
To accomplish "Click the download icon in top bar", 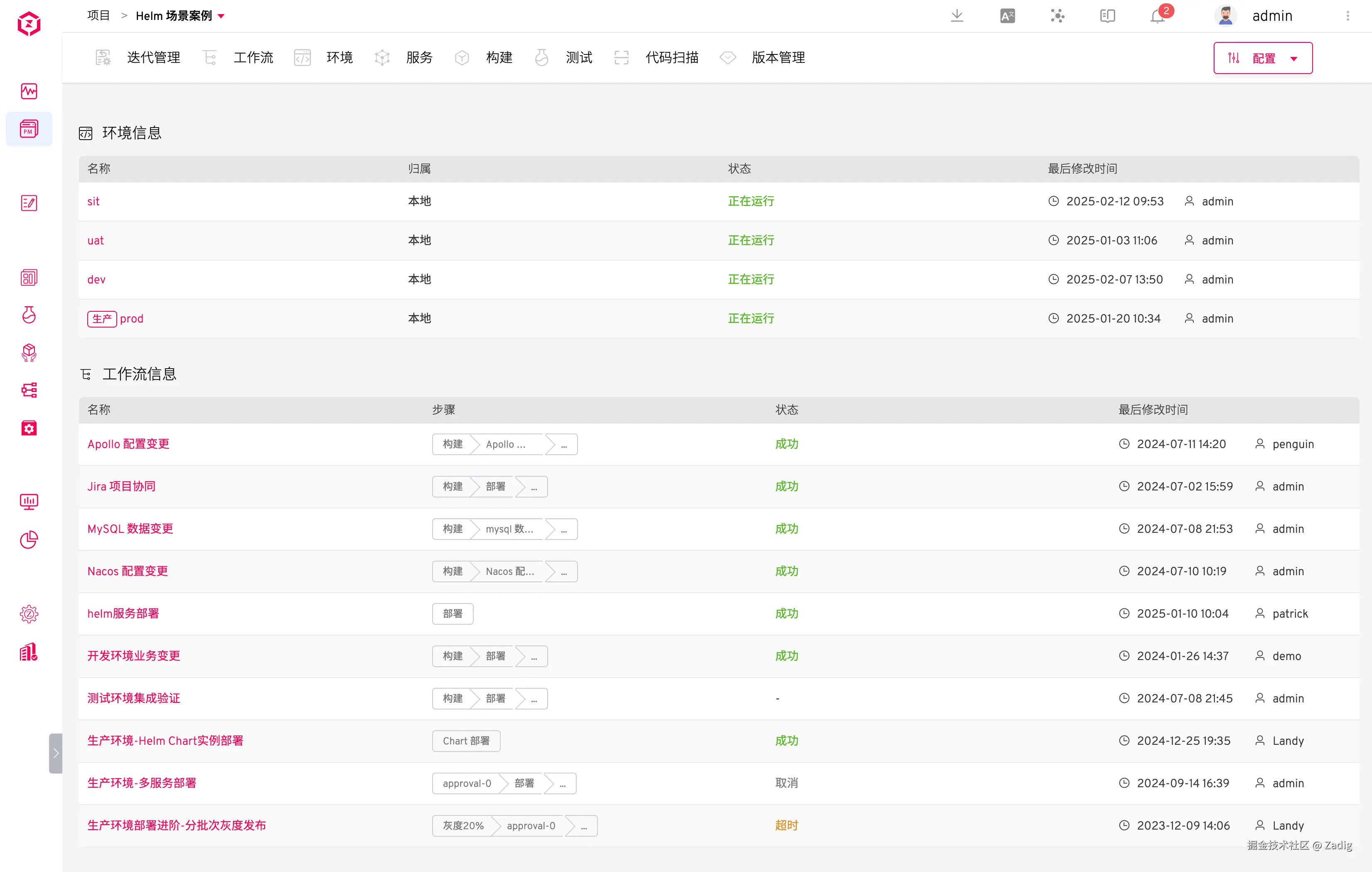I will point(956,16).
